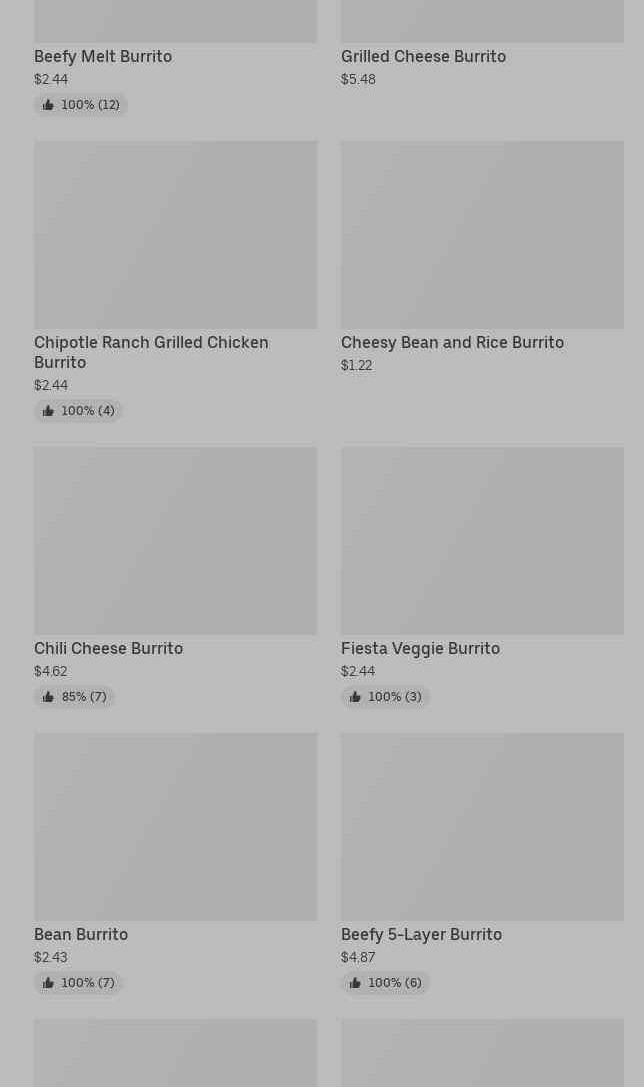This screenshot has height=1087, width=644.
Task: Select the Bean Burrito title
Action: coord(81,935)
